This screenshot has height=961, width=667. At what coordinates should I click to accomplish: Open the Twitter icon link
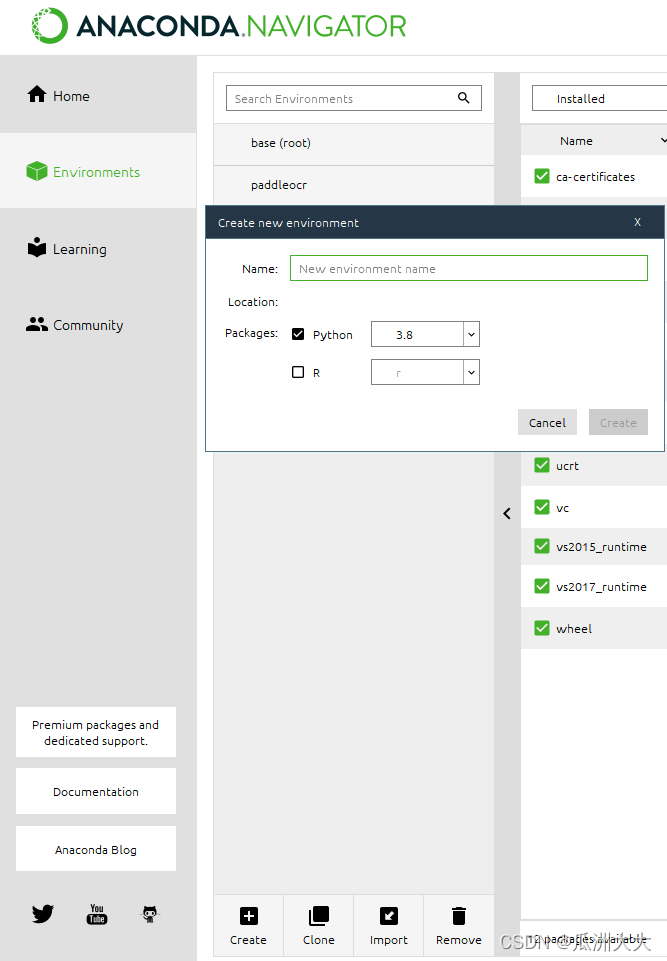coord(43,914)
